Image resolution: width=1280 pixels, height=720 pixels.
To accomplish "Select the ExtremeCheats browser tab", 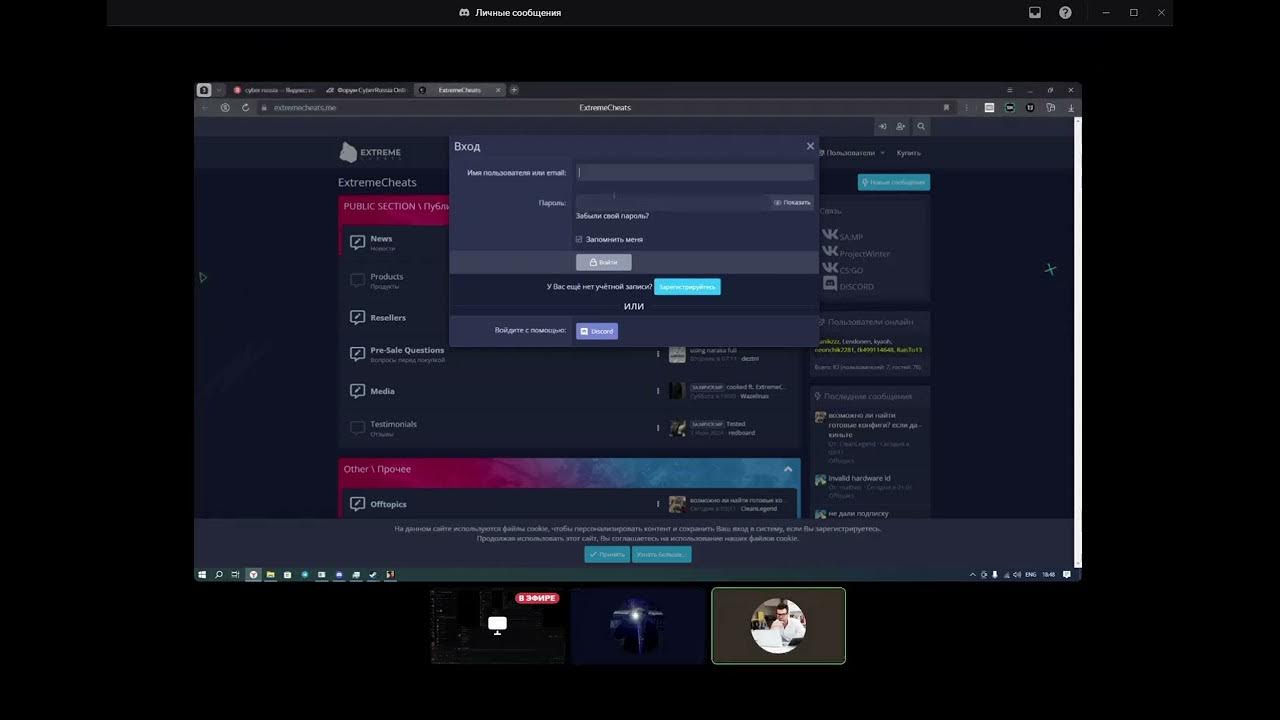I will 458,90.
